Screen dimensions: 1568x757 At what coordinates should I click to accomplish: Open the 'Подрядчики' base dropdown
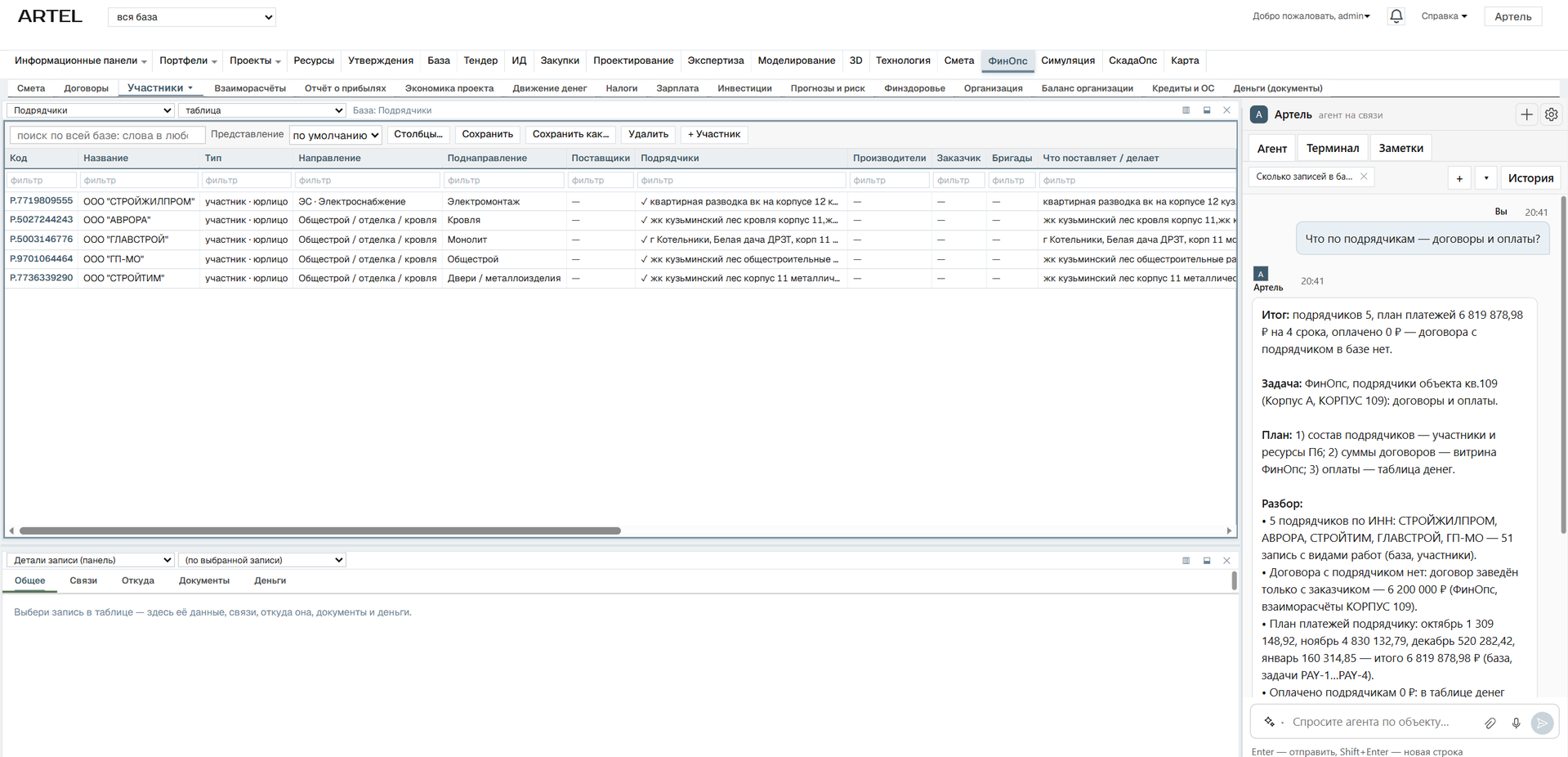pos(91,110)
